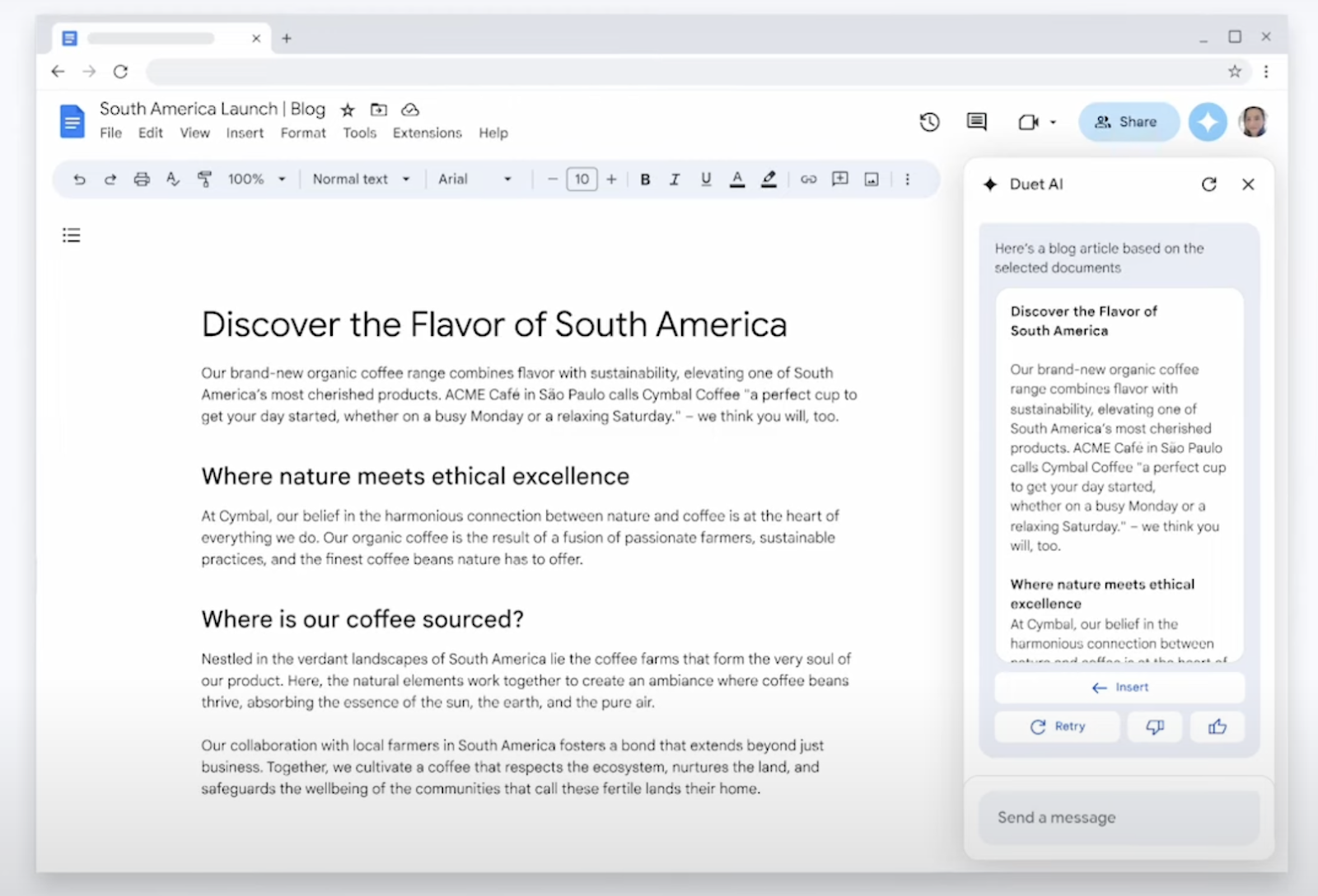Expand the video call dropdown arrow
Screen dimensions: 1318x896
[1053, 123]
